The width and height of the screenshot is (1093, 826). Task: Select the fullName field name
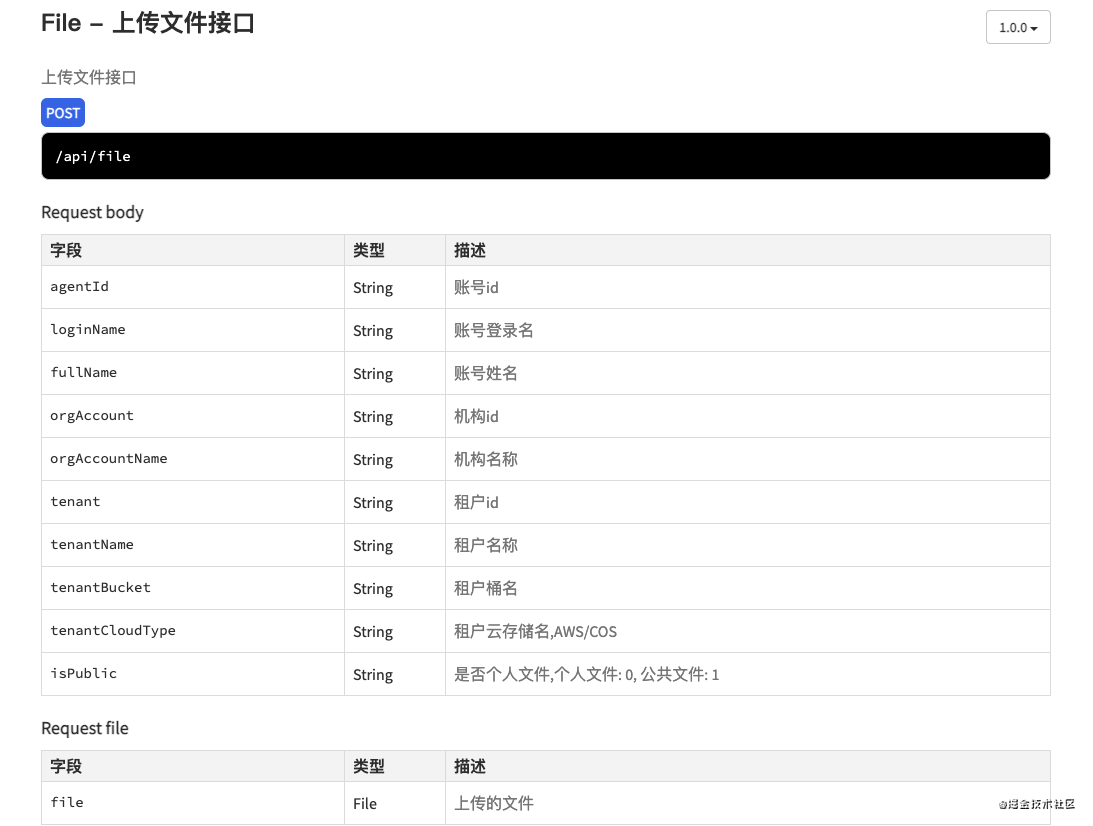[x=83, y=373]
